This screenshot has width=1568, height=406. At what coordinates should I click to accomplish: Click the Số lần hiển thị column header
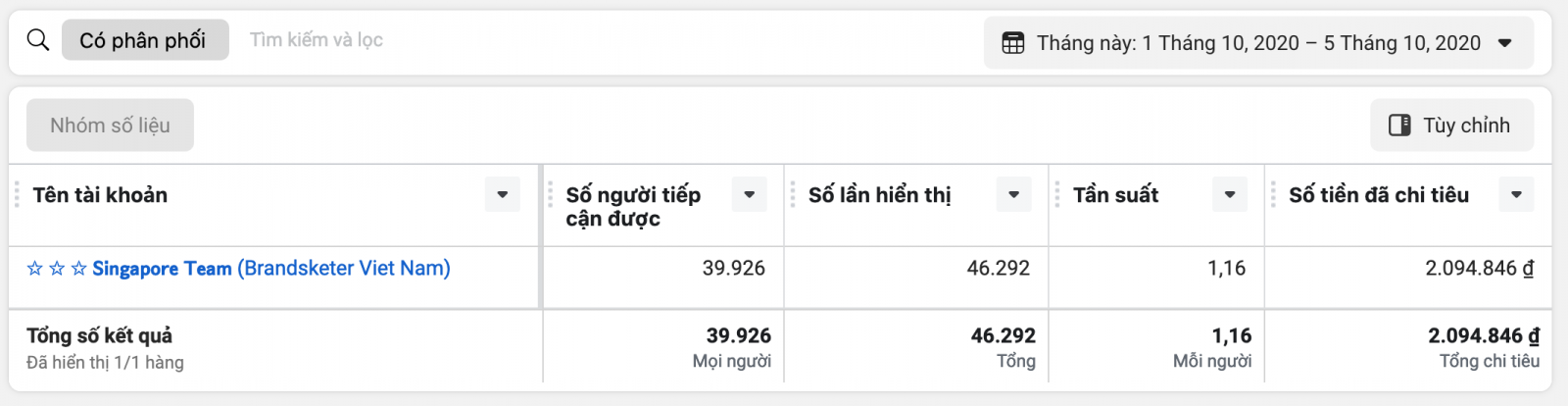point(879,195)
